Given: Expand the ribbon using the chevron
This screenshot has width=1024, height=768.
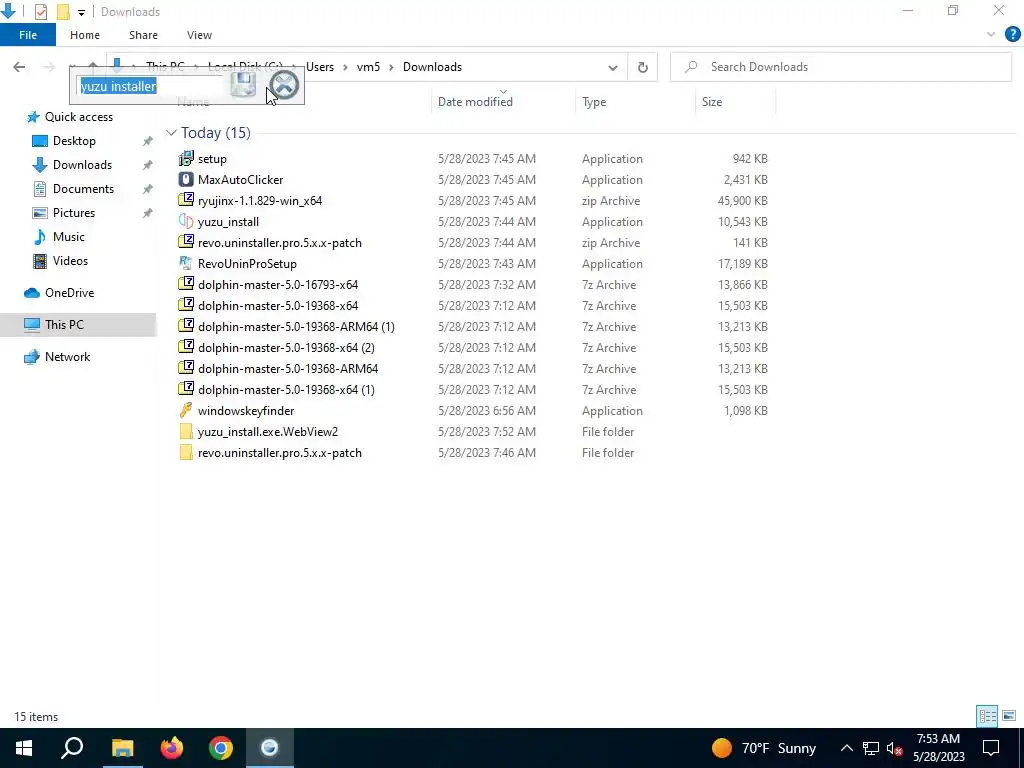Looking at the screenshot, I should point(991,35).
